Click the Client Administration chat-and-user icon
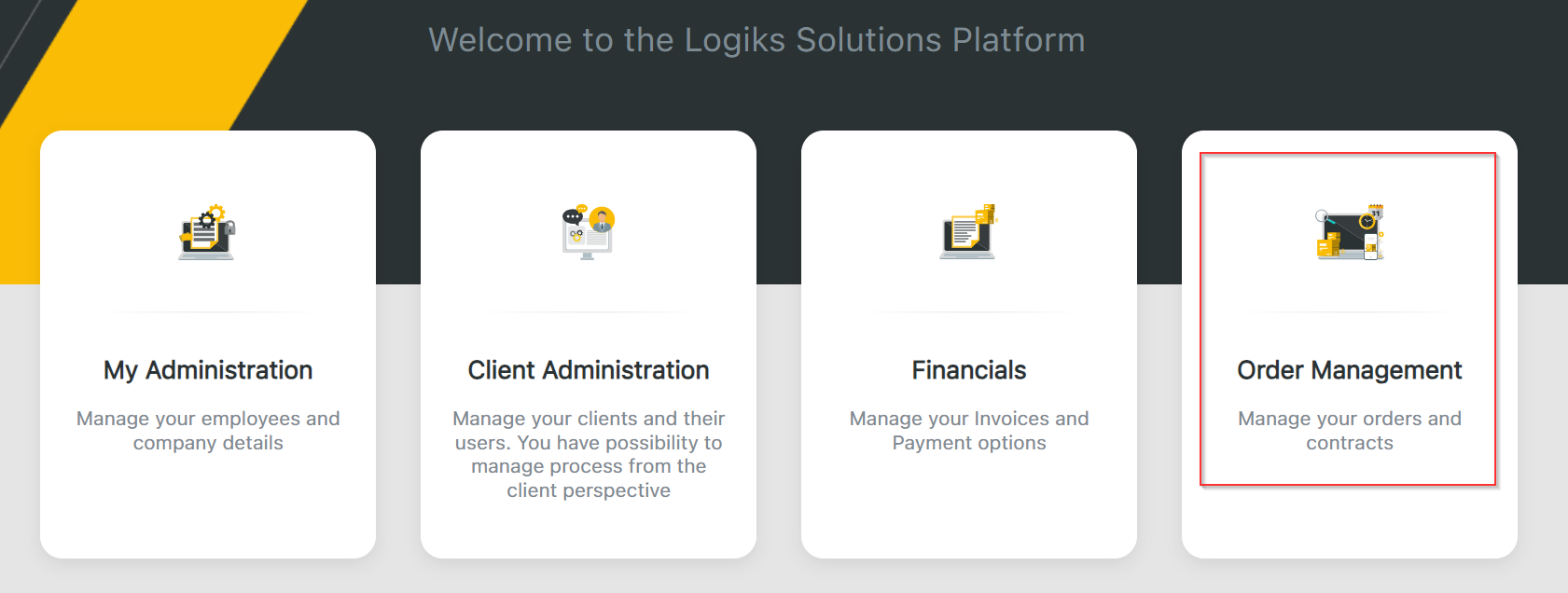The width and height of the screenshot is (1568, 593). 588,232
